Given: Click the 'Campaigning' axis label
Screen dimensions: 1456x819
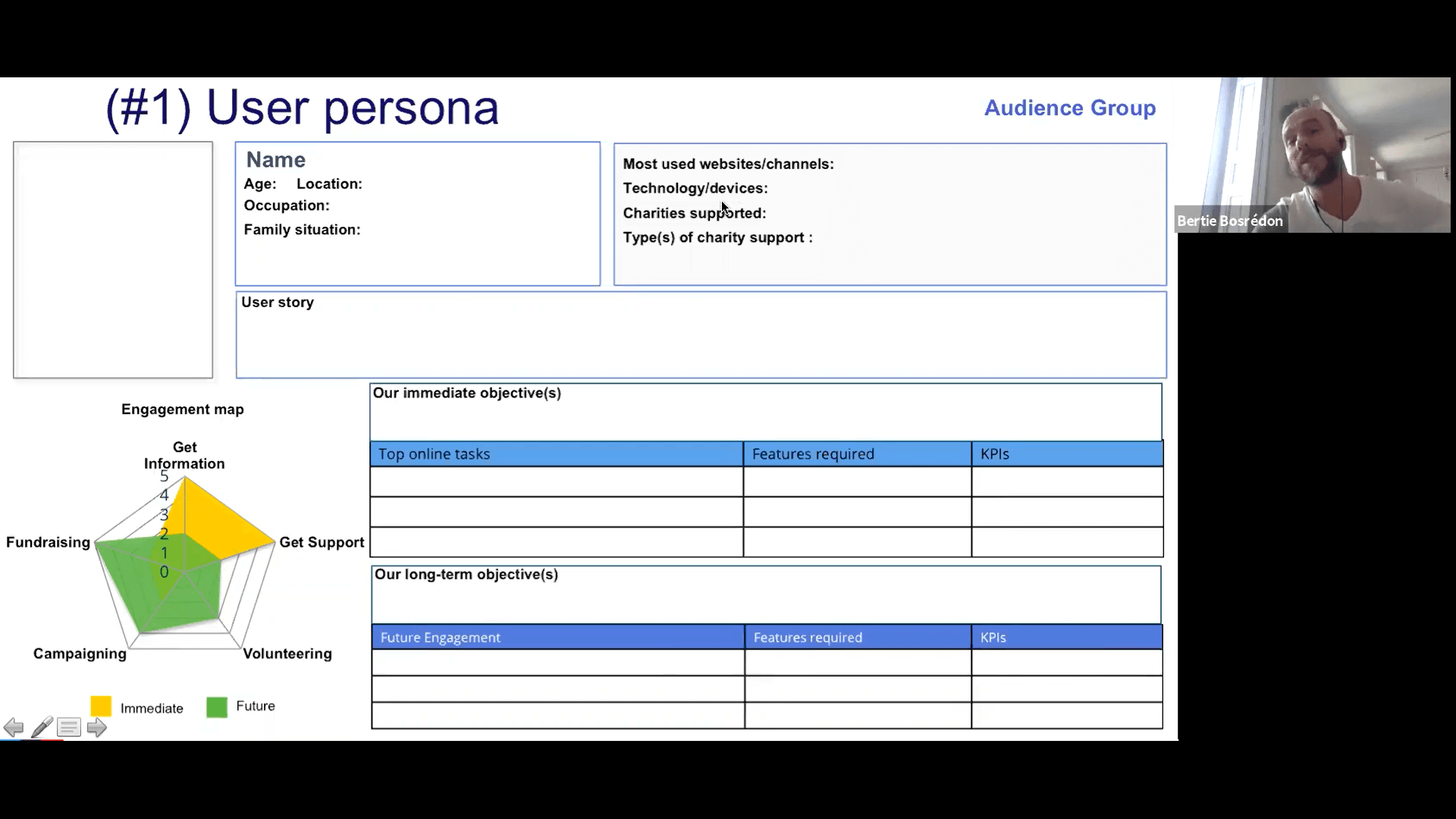Looking at the screenshot, I should click(80, 654).
